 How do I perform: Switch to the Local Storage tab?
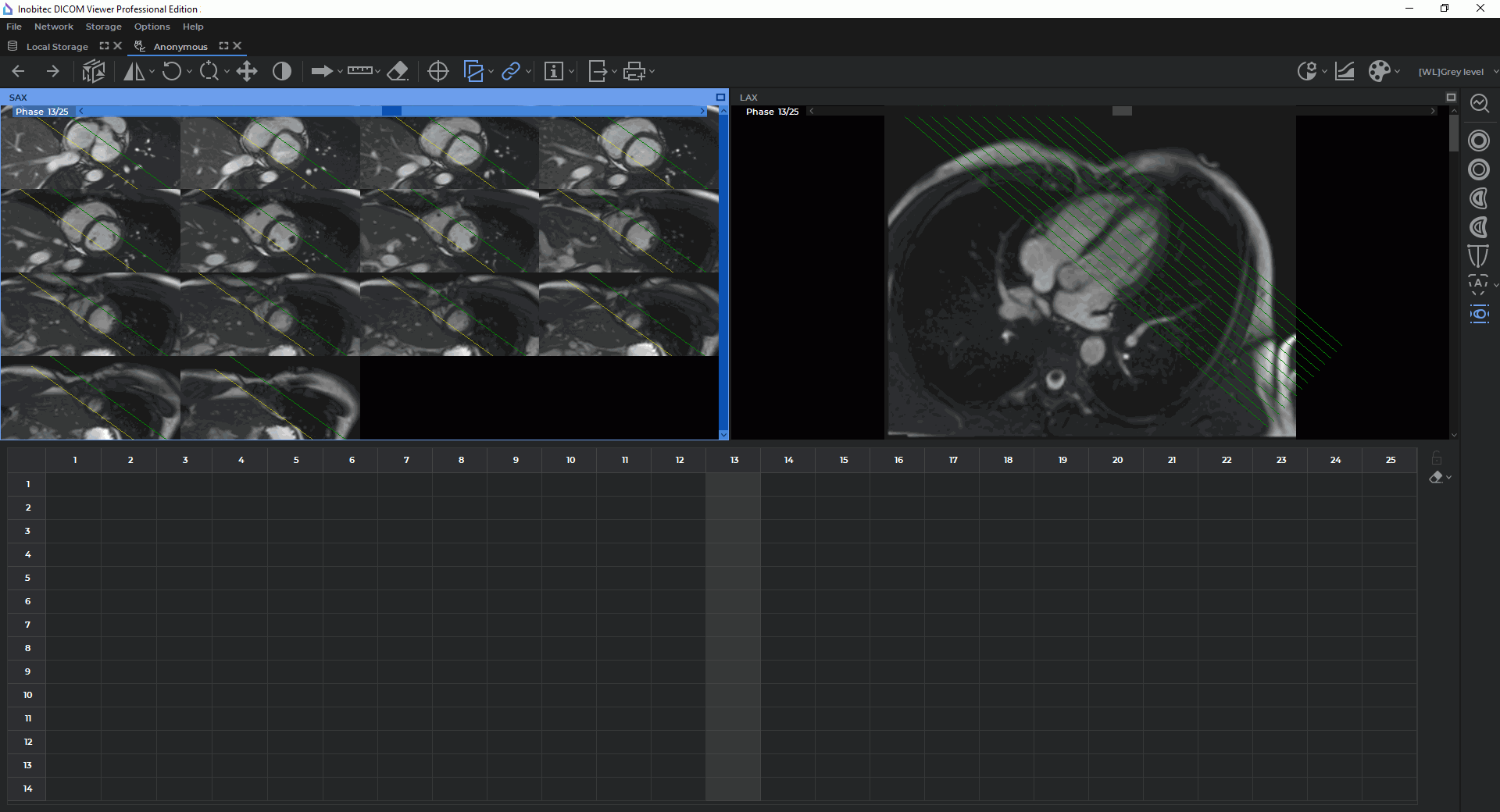click(x=57, y=47)
